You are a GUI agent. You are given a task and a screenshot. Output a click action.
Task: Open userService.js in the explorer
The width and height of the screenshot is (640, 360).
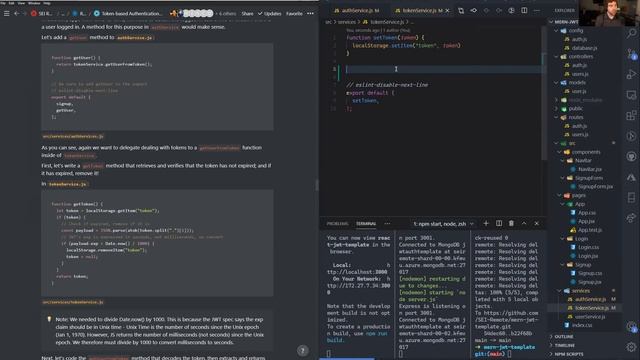point(589,317)
